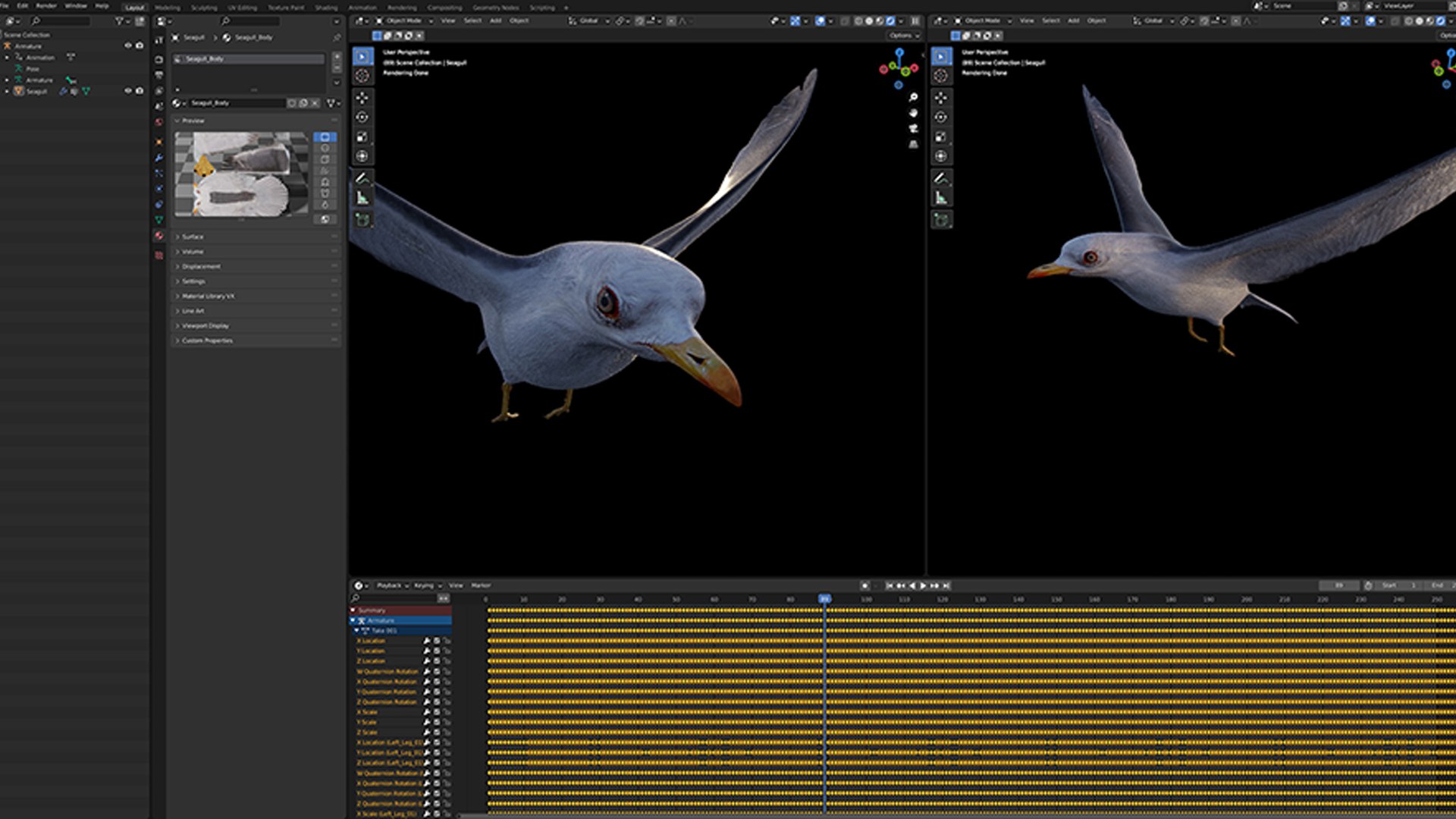Toggle auto keying record button in timeline

[x=864, y=585]
